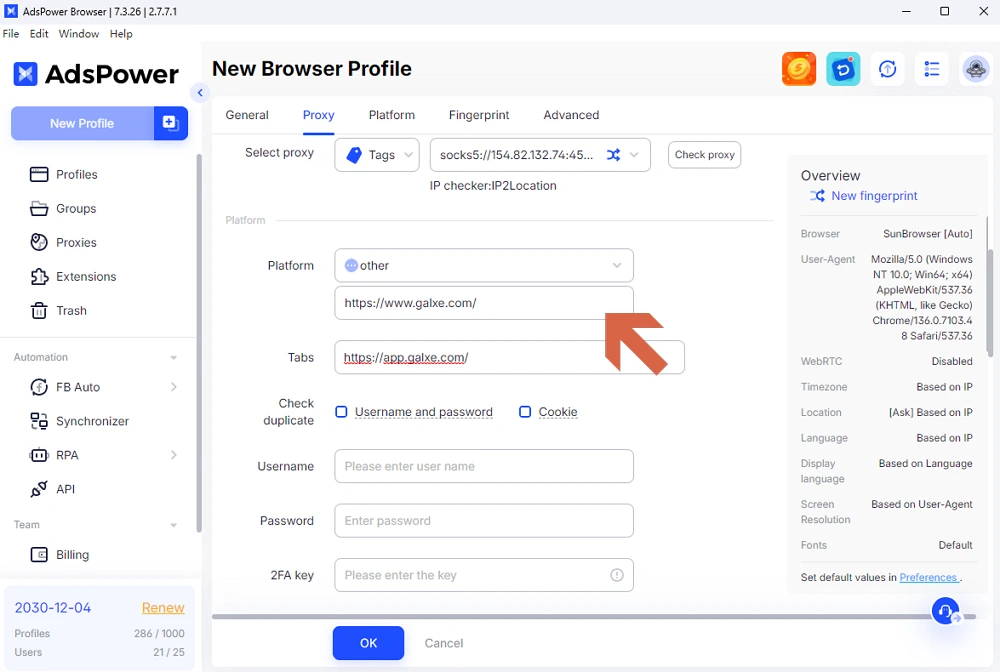
Task: Click the upload update icon
Action: [x=888, y=69]
